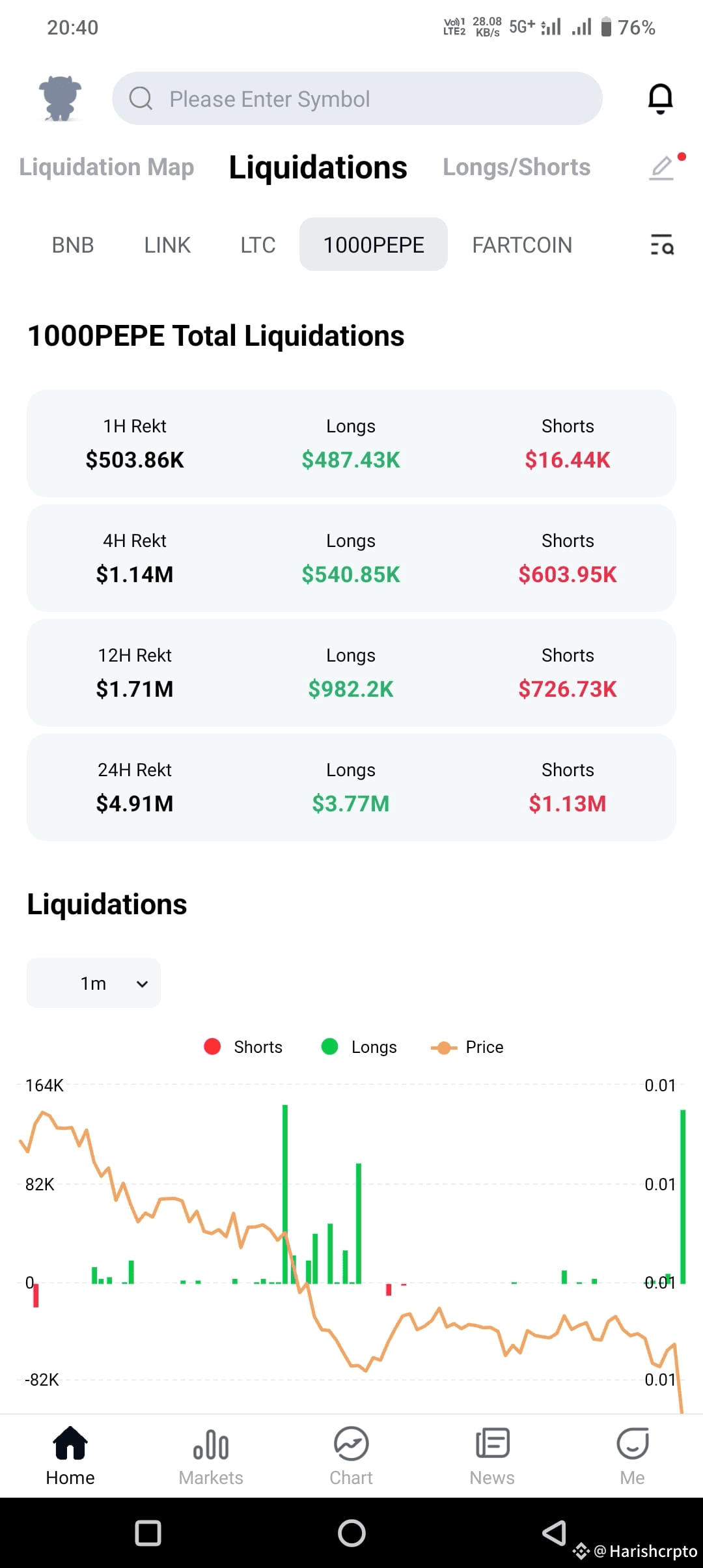The width and height of the screenshot is (703, 1568).
Task: Open the bull mascot profile logo
Action: (x=60, y=98)
